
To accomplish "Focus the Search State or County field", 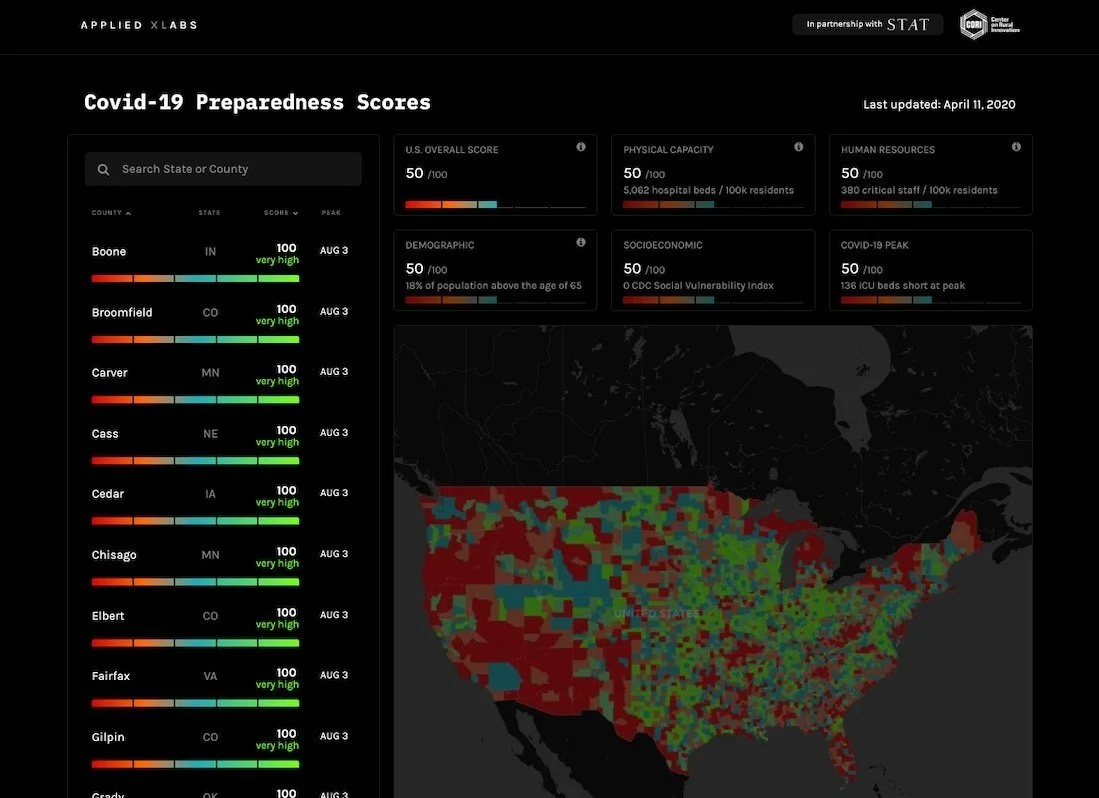I will click(223, 169).
